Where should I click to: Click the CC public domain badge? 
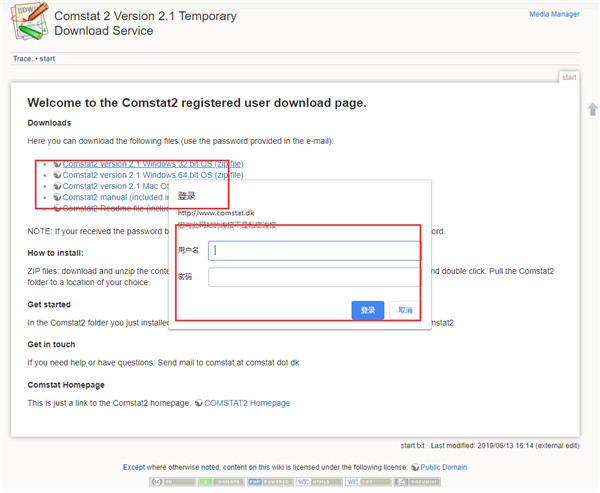[173, 482]
